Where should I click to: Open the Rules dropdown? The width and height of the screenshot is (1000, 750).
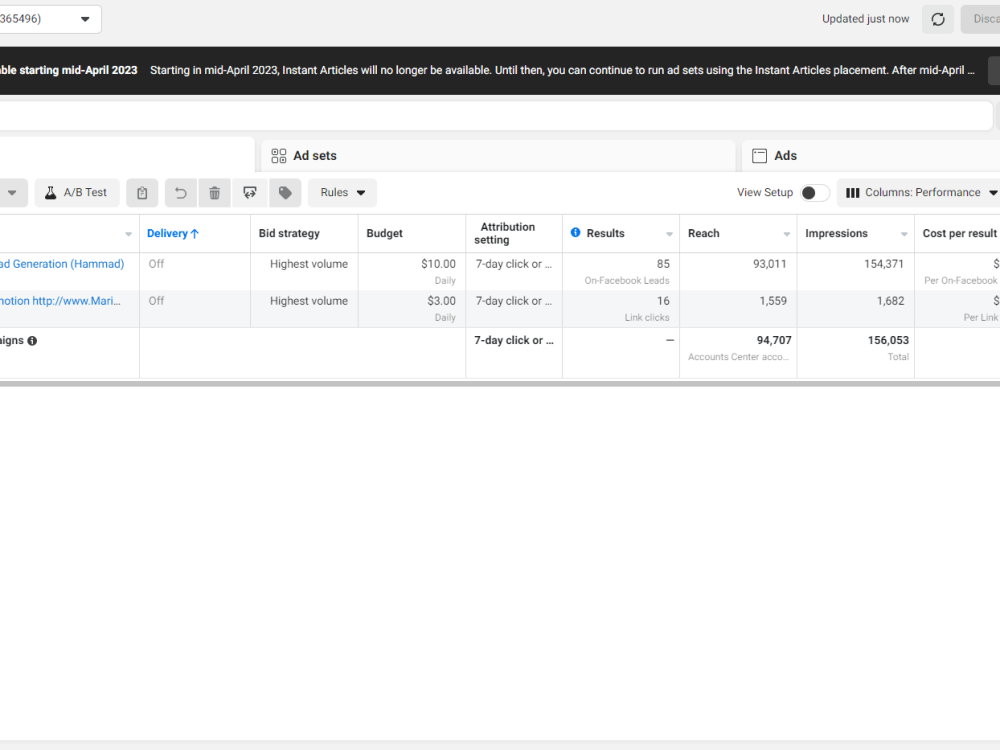tap(342, 193)
